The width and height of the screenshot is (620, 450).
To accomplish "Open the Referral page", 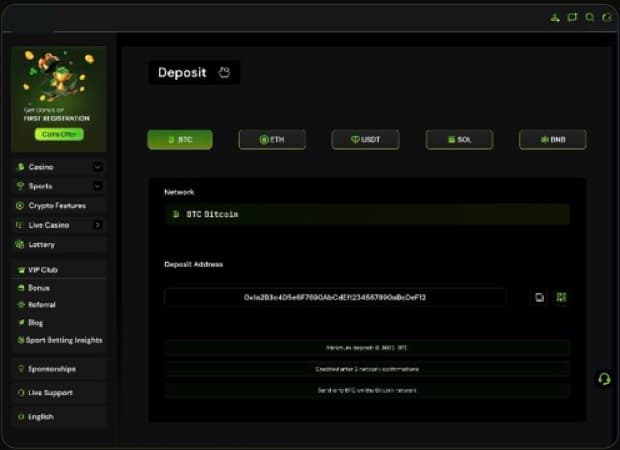I will coord(42,305).
